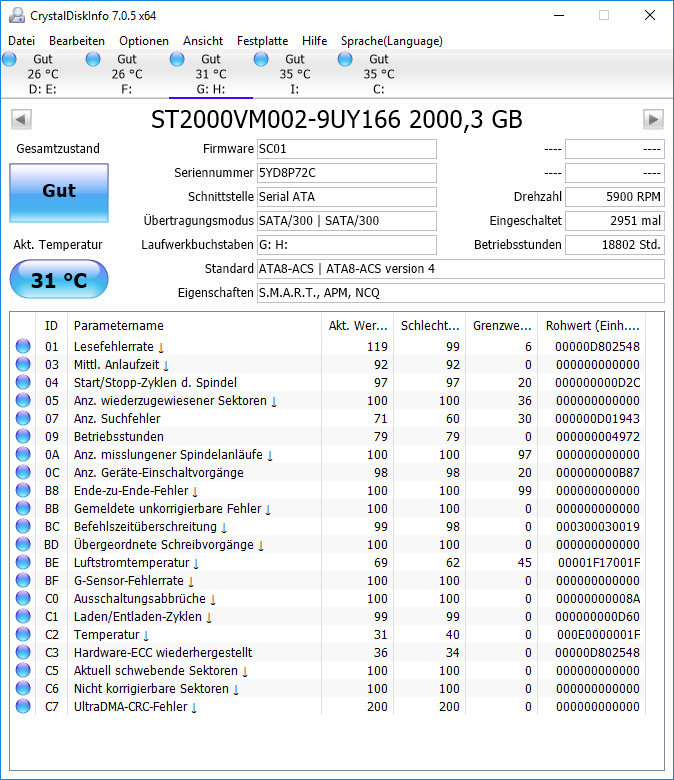The width and height of the screenshot is (674, 780).
Task: Open the Sprache(Language) menu
Action: [x=391, y=41]
